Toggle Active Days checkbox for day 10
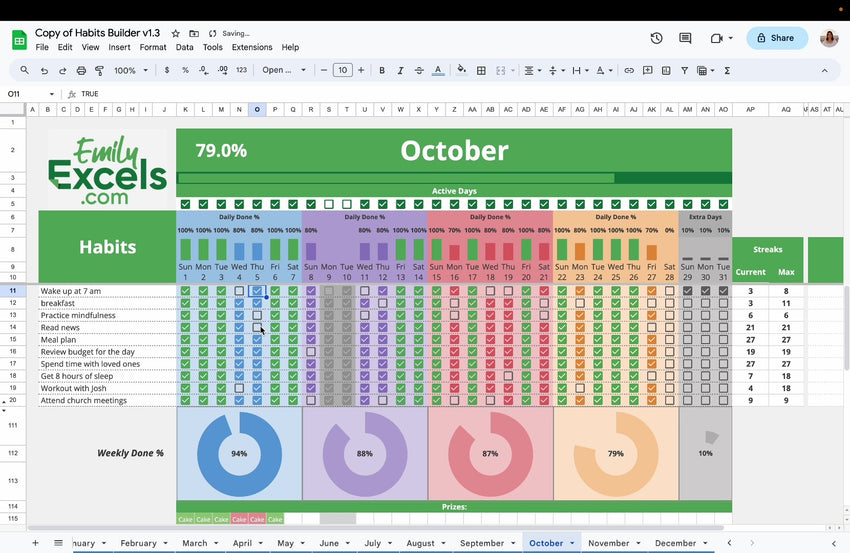The height and width of the screenshot is (553, 850). click(346, 204)
